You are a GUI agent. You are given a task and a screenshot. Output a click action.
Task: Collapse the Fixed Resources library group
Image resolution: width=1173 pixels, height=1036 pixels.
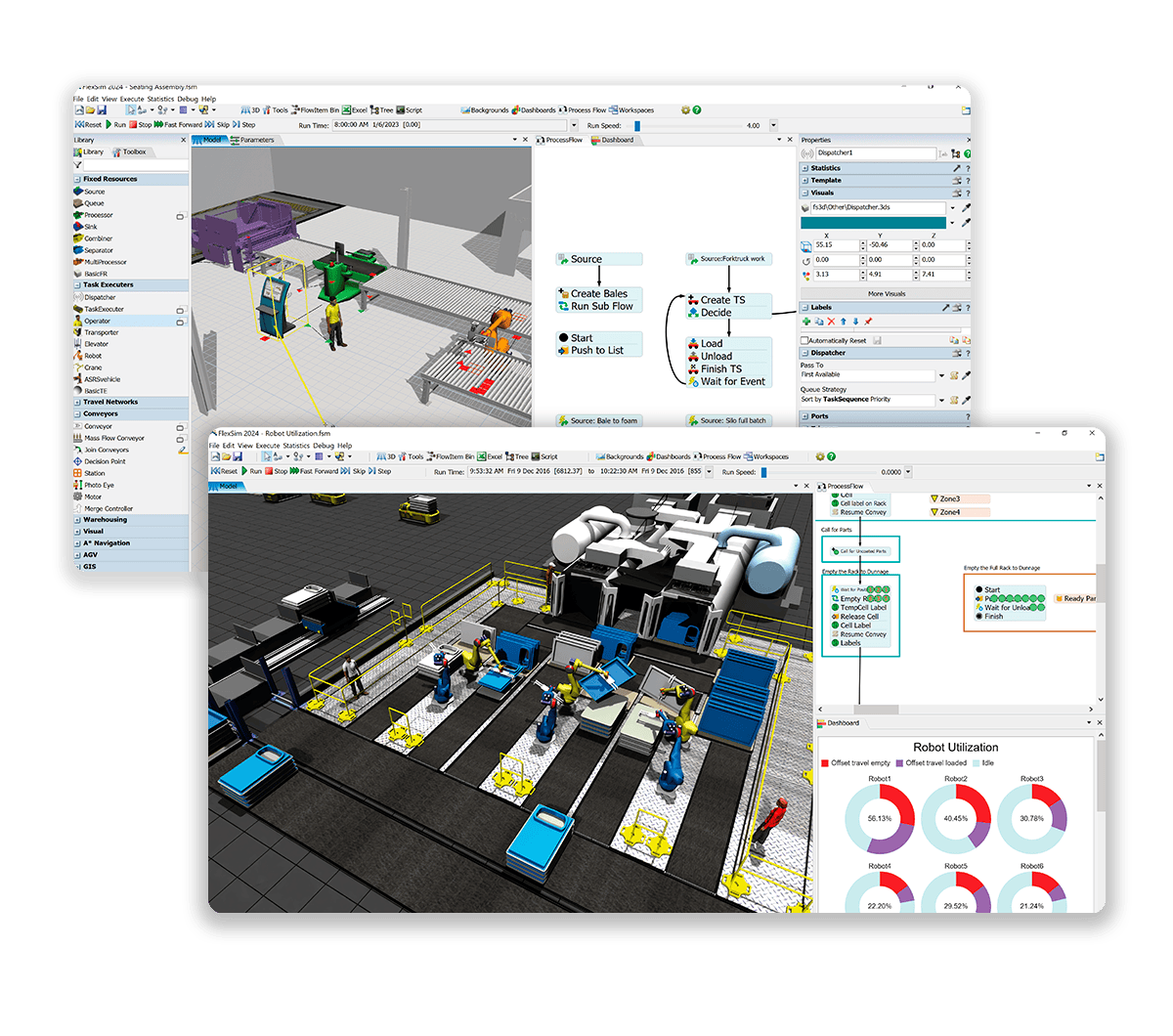[77, 180]
